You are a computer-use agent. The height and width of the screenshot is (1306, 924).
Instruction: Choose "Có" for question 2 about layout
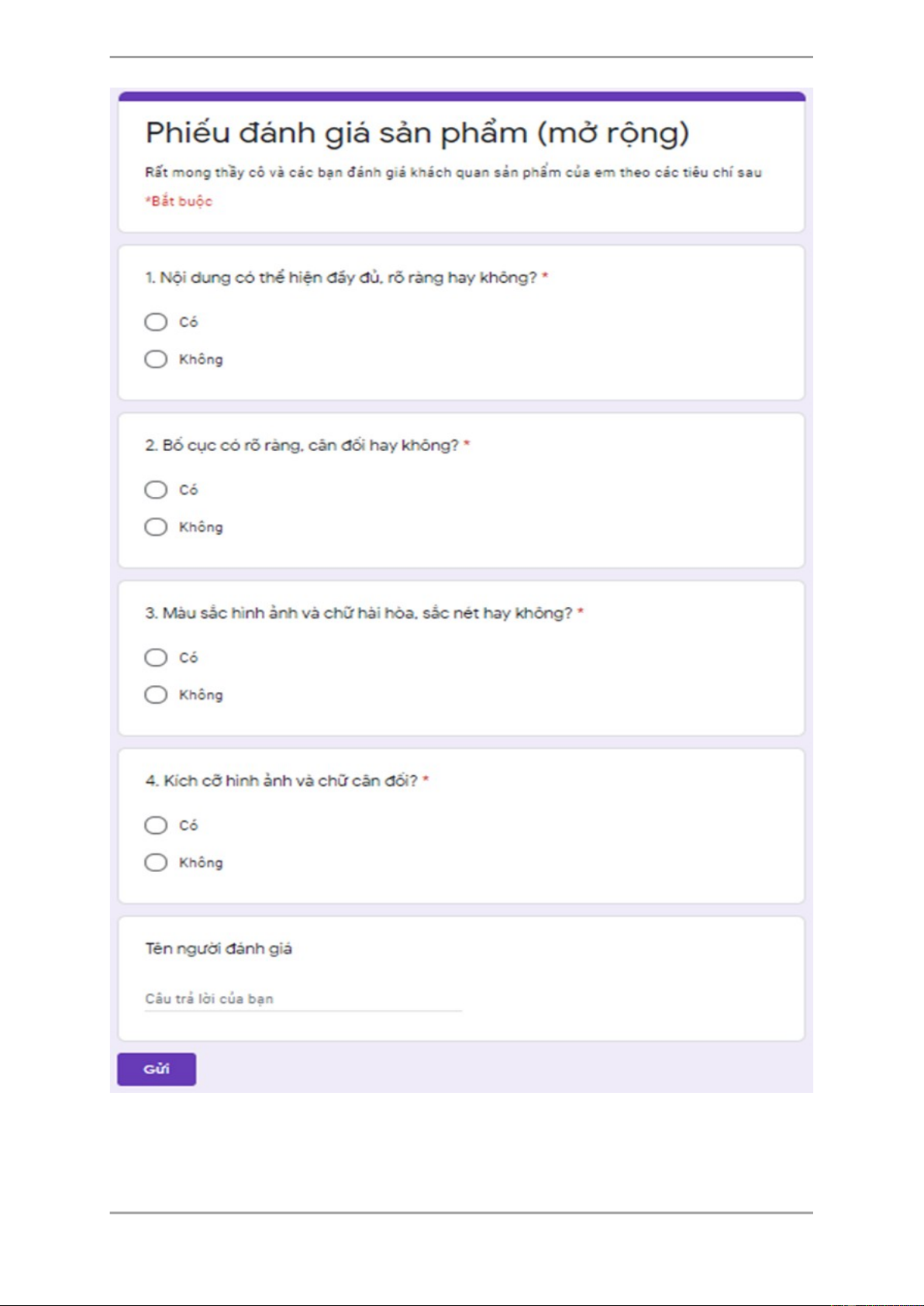(x=156, y=490)
